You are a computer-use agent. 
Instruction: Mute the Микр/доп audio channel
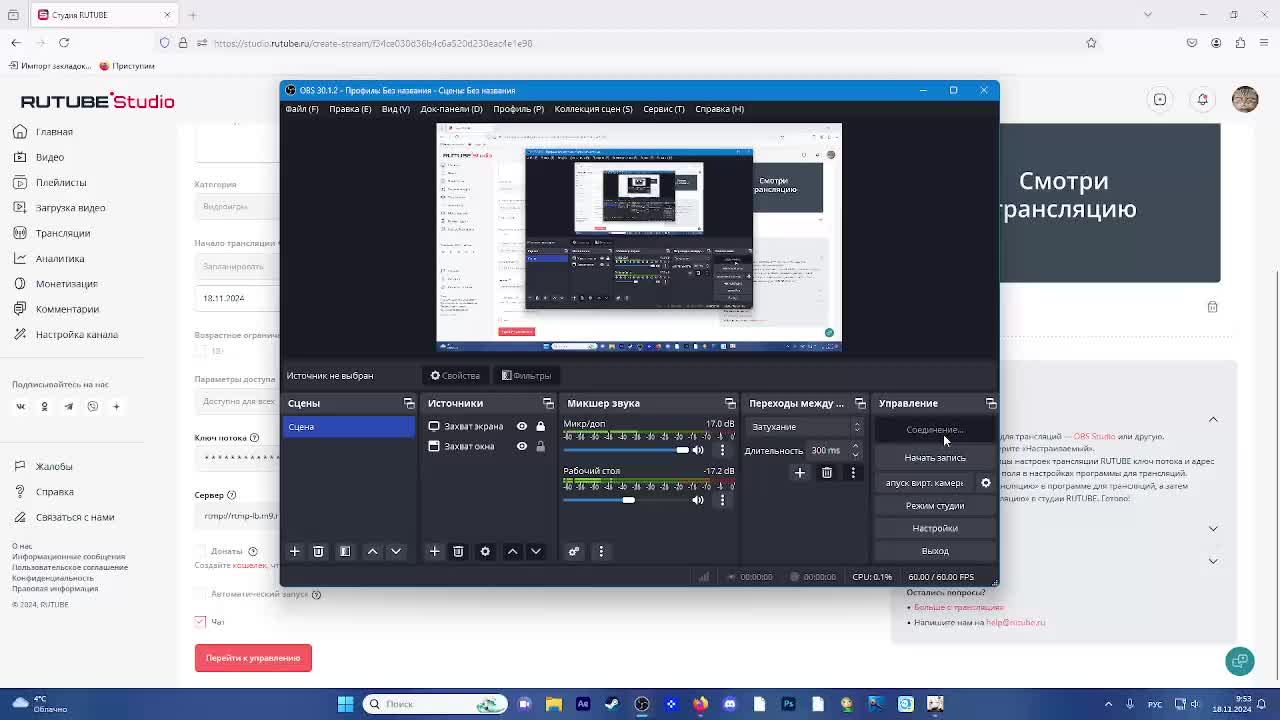pos(698,450)
